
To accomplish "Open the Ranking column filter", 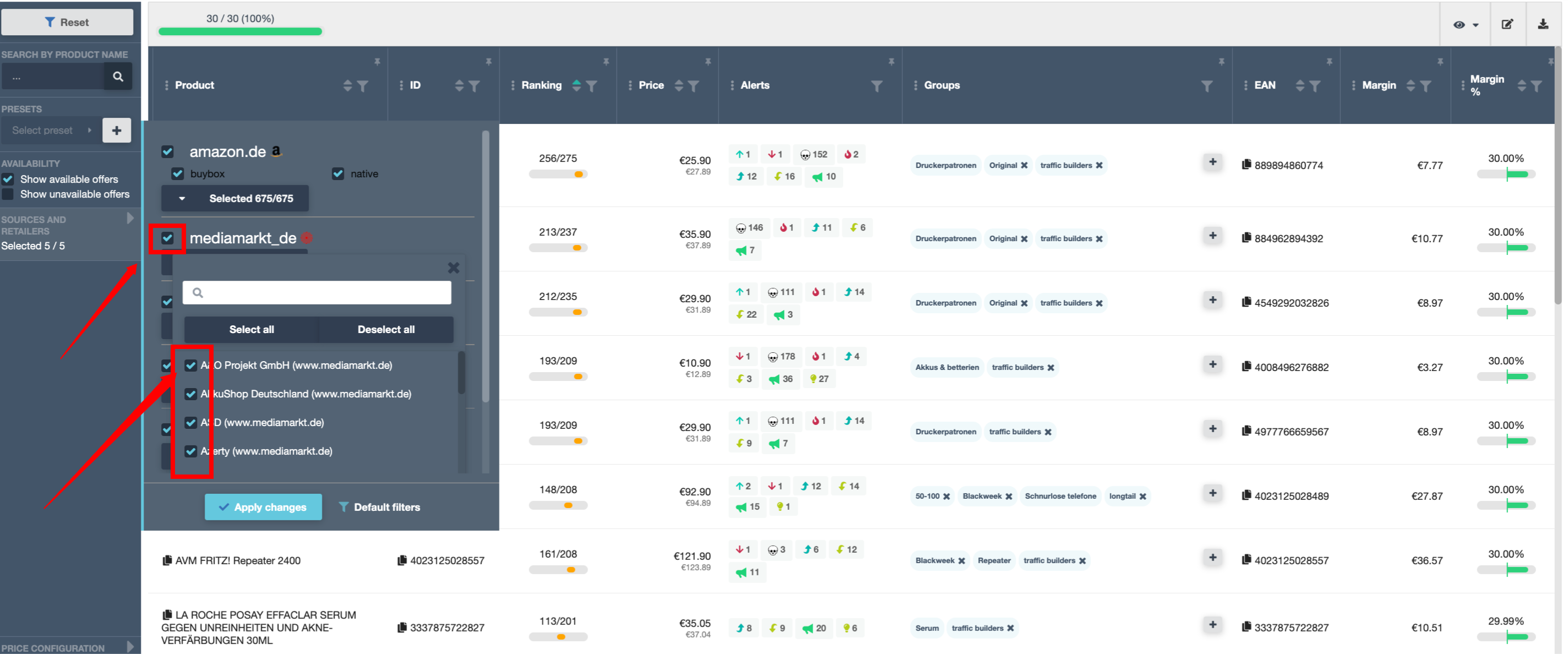I will pyautogui.click(x=592, y=86).
